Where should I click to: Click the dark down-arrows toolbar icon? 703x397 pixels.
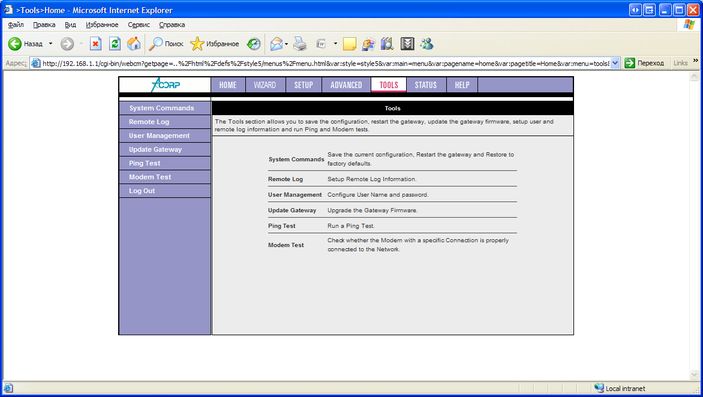click(407, 44)
